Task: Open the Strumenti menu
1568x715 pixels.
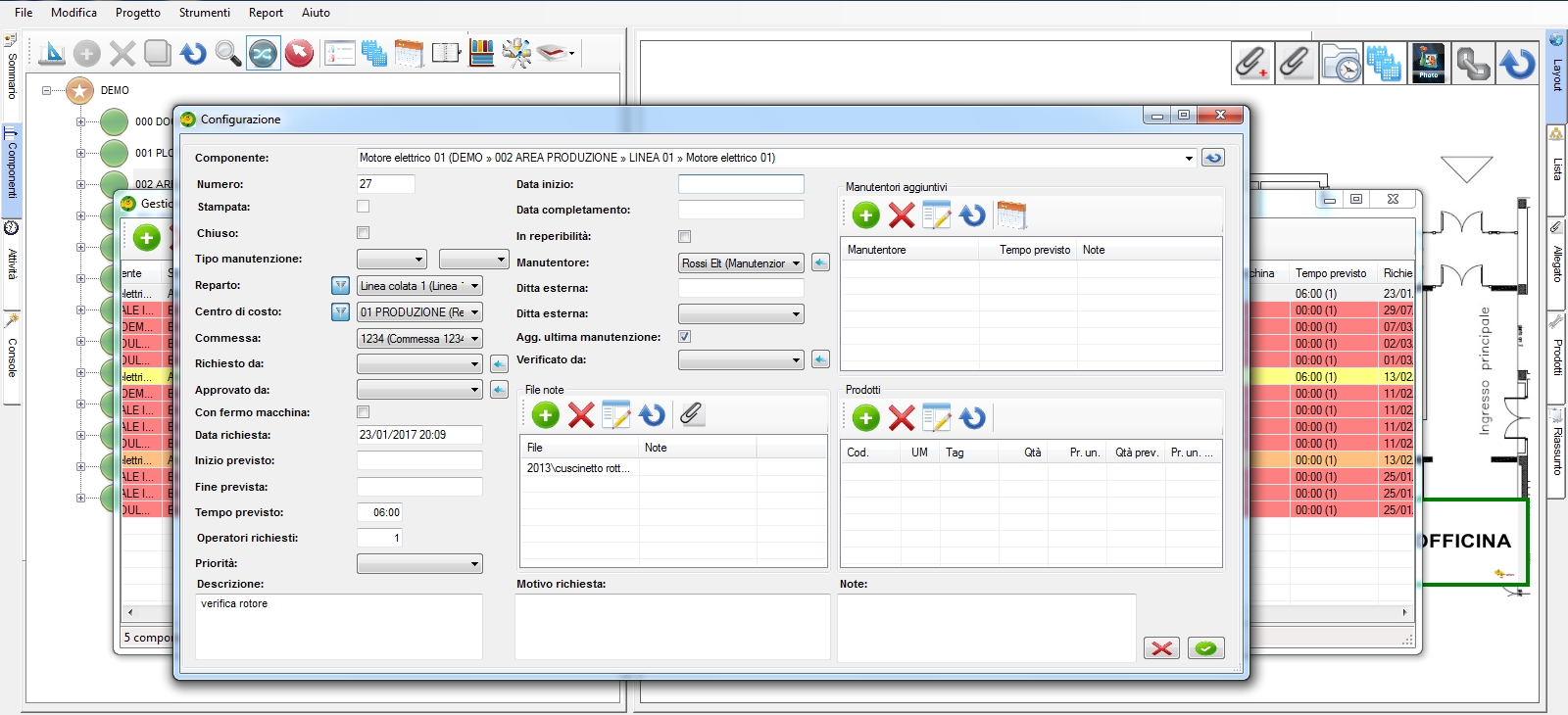Action: coord(204,13)
